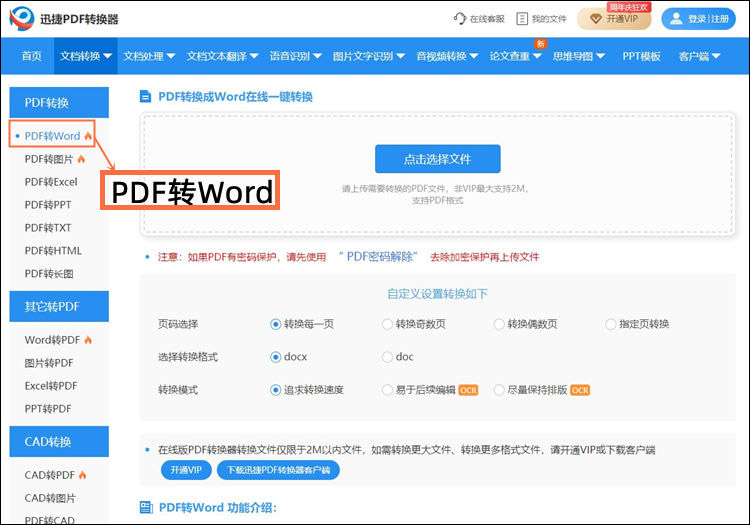Click the flame icon next to PDF转图片
750x525 pixels.
(81, 159)
